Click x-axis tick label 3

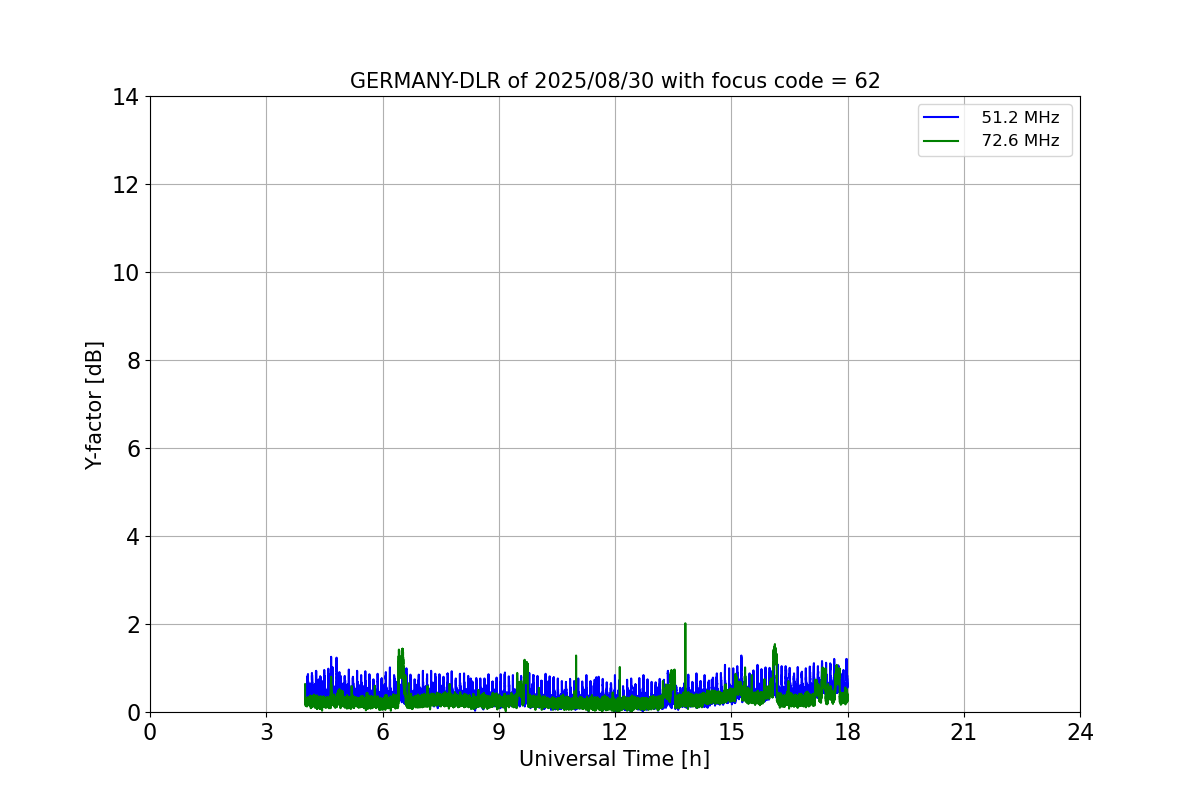[266, 732]
